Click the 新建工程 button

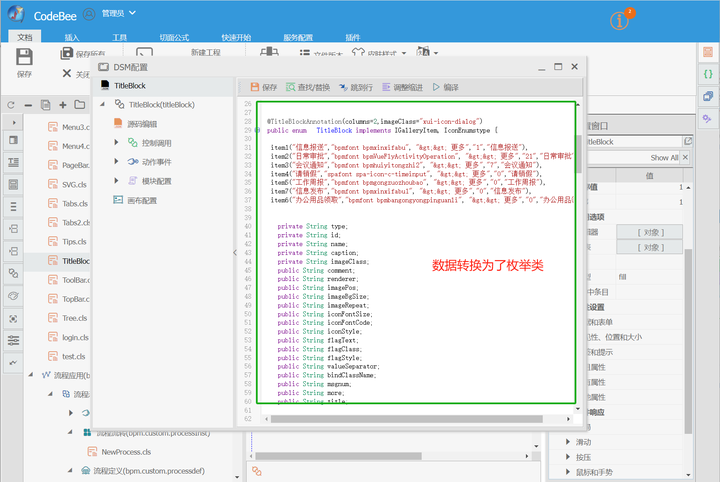(x=206, y=52)
